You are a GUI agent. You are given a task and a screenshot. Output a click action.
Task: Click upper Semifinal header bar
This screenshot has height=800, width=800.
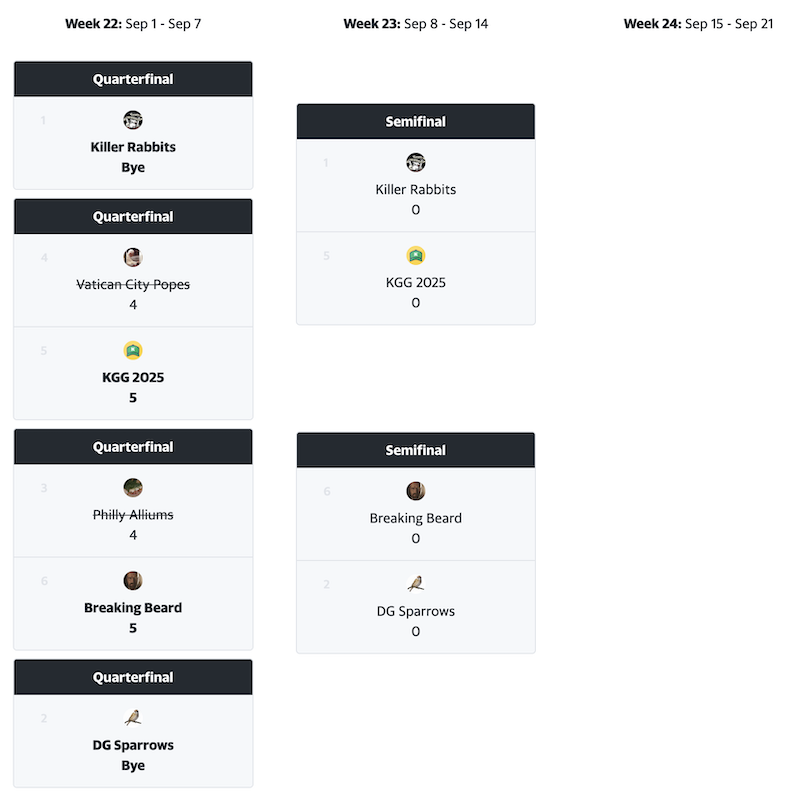(x=415, y=121)
